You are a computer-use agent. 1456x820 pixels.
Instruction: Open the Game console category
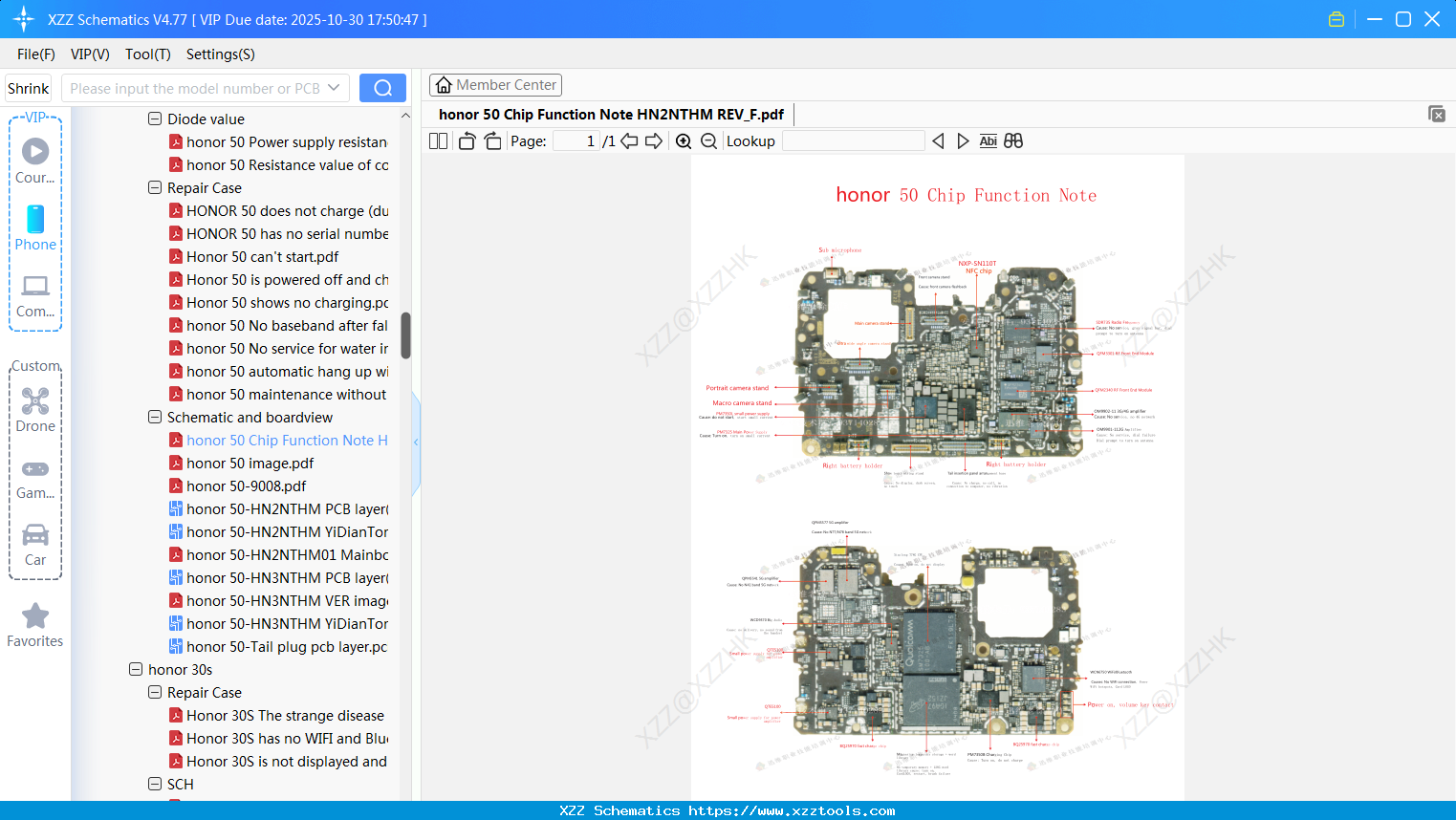click(35, 479)
